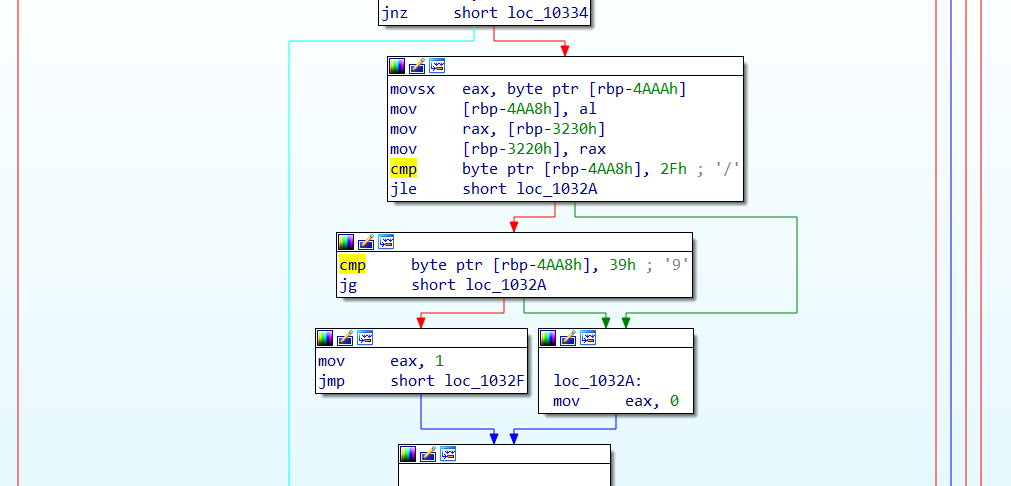Click the pencil edit icon on the movsx block
1011x486 pixels.
(x=417, y=66)
